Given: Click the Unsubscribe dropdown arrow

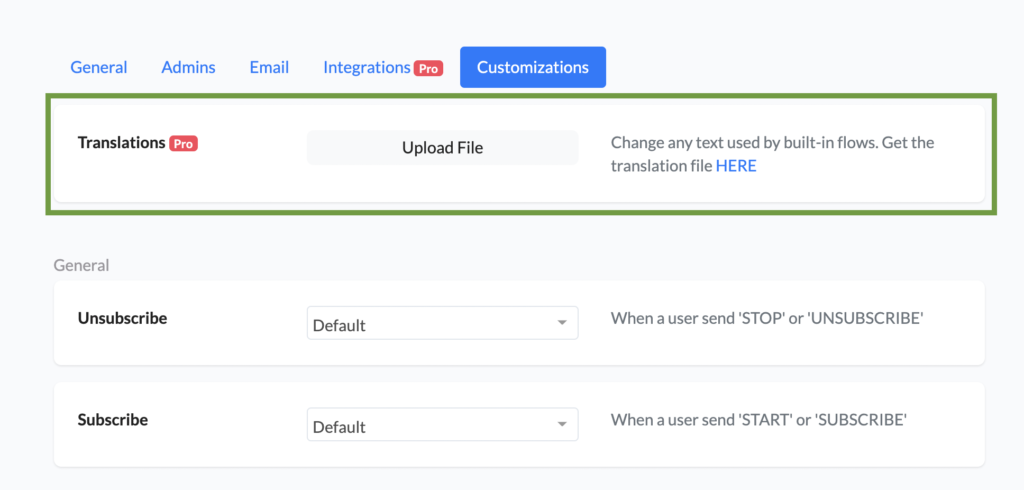Looking at the screenshot, I should click(562, 325).
